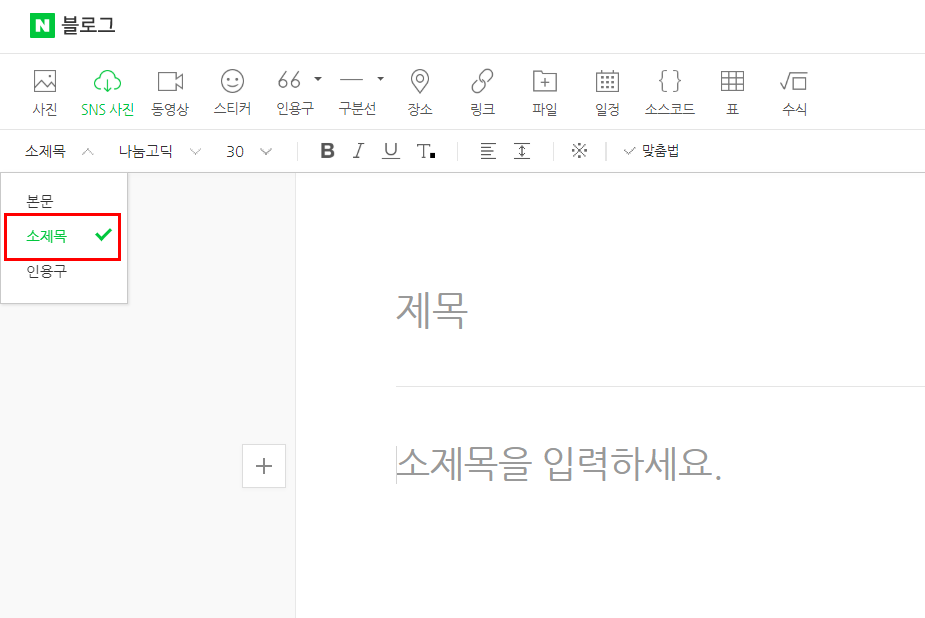Image resolution: width=925 pixels, height=618 pixels.
Task: Click the plus add-component button
Action: pyautogui.click(x=264, y=466)
